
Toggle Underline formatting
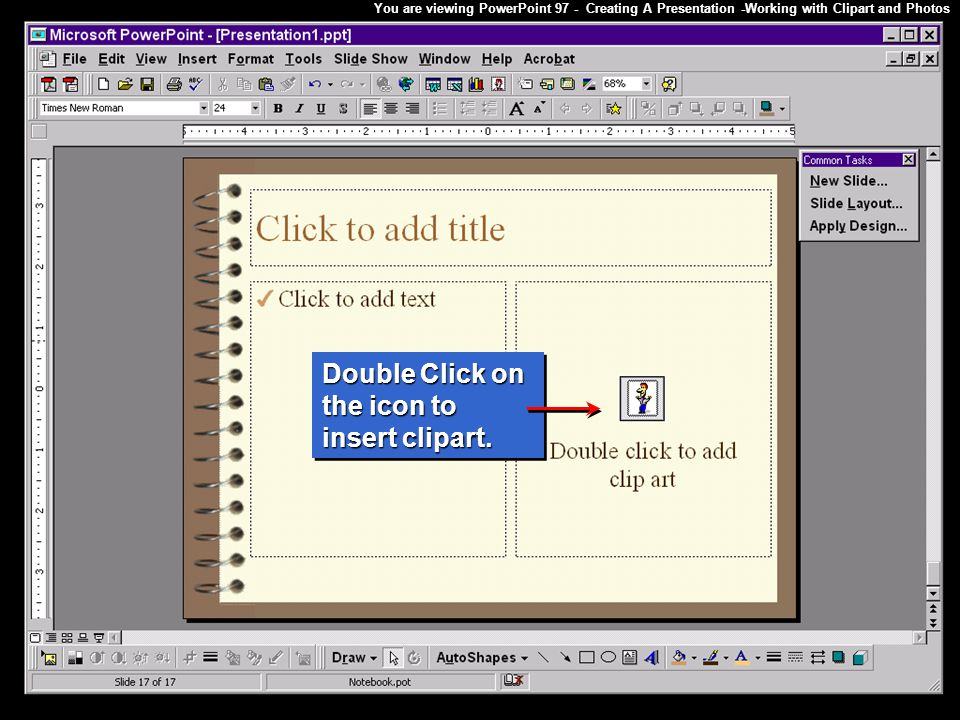(x=321, y=109)
